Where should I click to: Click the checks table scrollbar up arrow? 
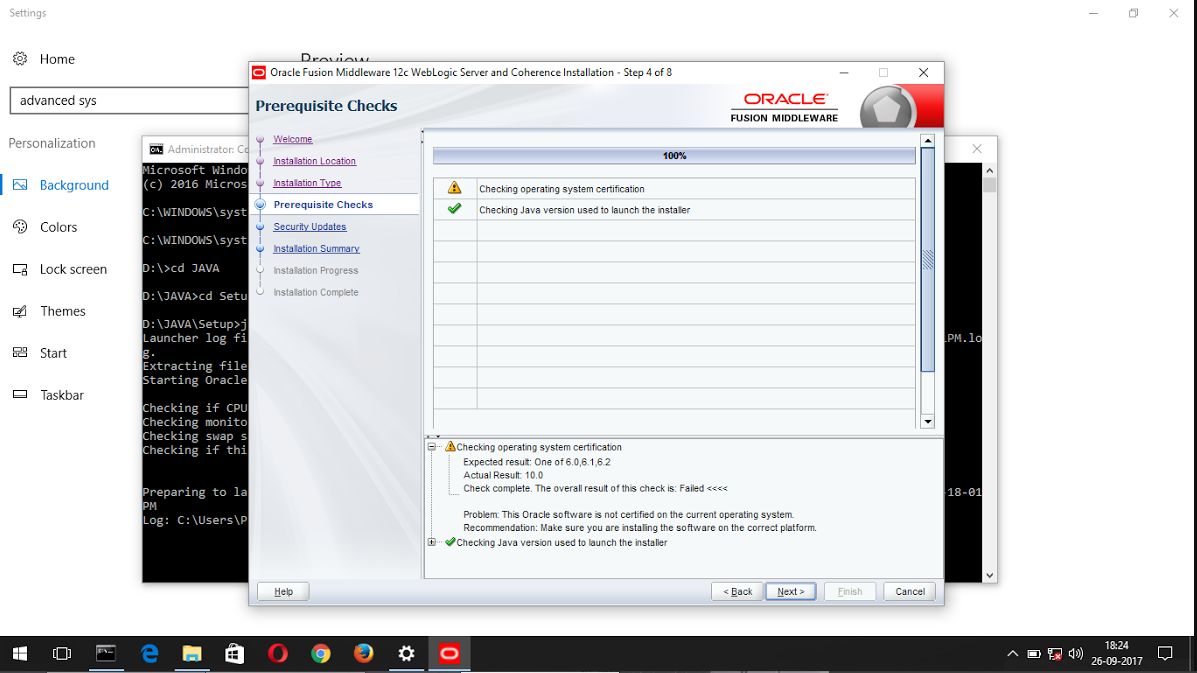[x=928, y=141]
